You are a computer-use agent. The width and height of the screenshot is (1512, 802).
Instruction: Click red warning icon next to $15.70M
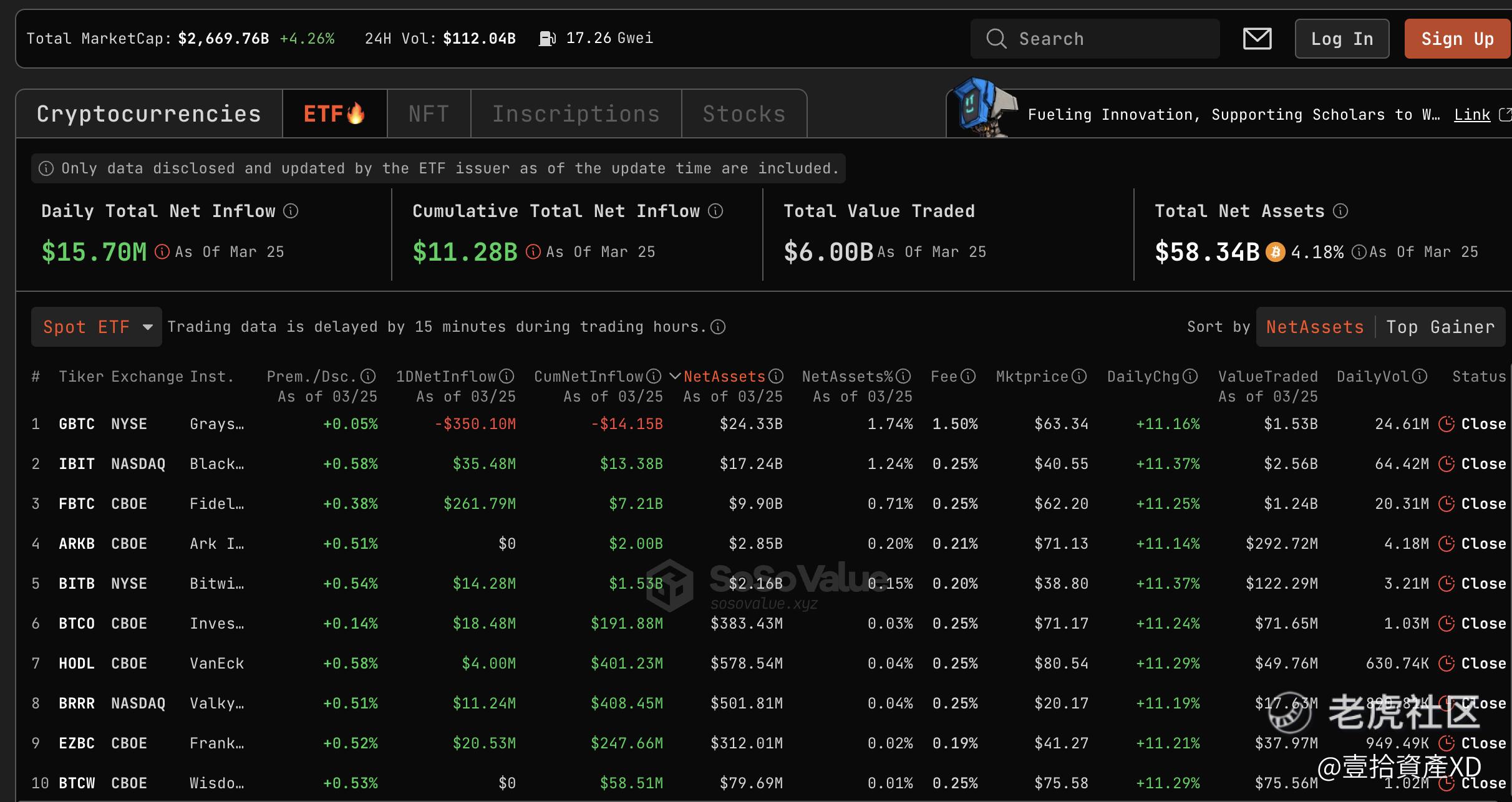(162, 251)
